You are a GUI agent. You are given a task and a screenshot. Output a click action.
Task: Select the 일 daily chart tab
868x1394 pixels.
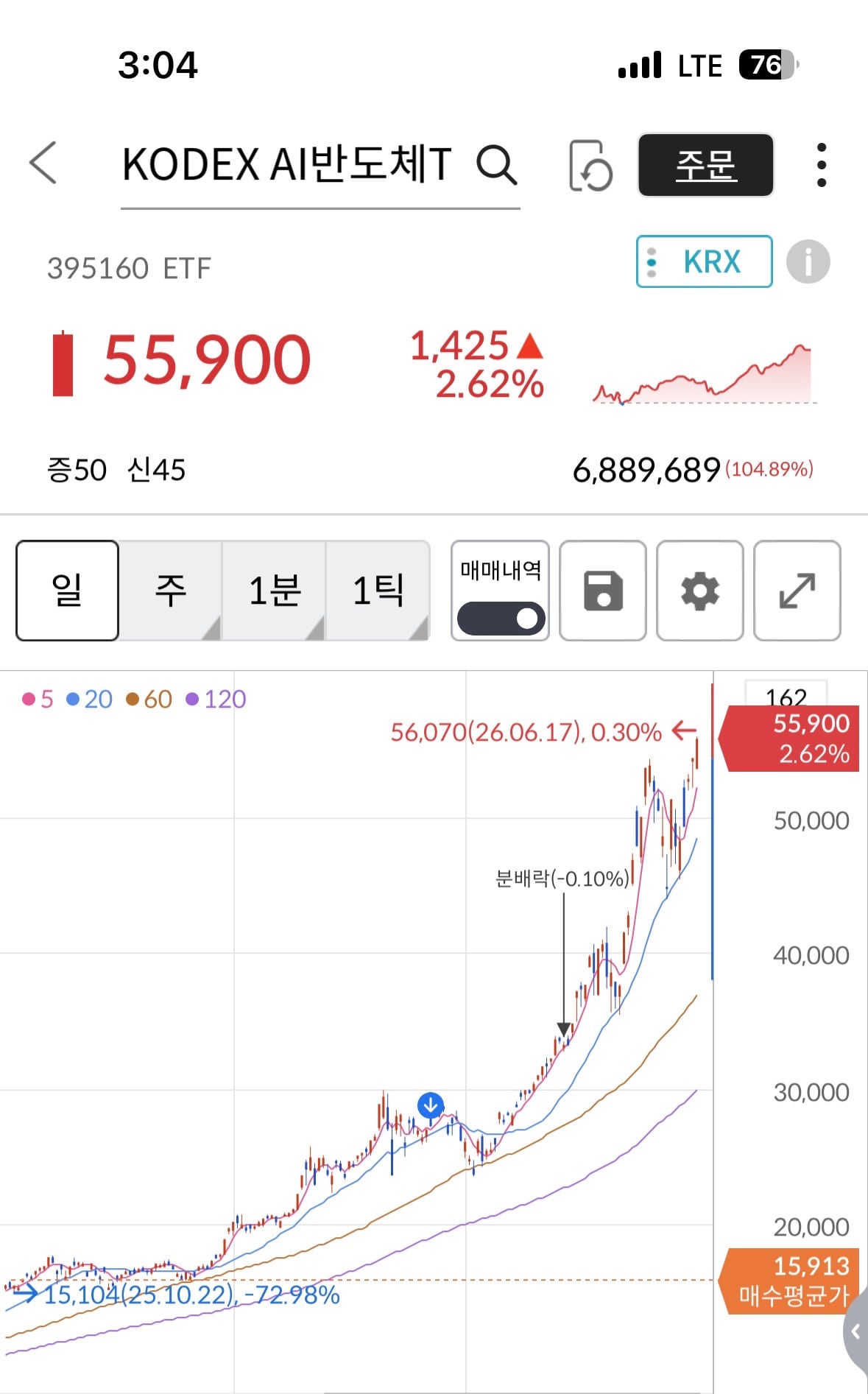click(67, 591)
